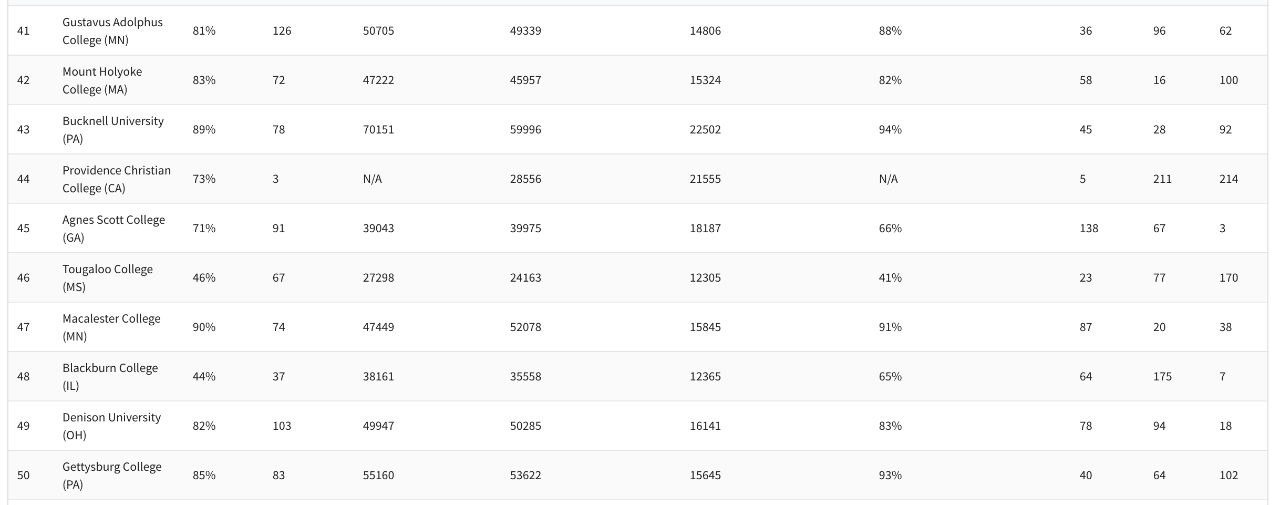Select Providence Christian College (CA) entry

(116, 179)
